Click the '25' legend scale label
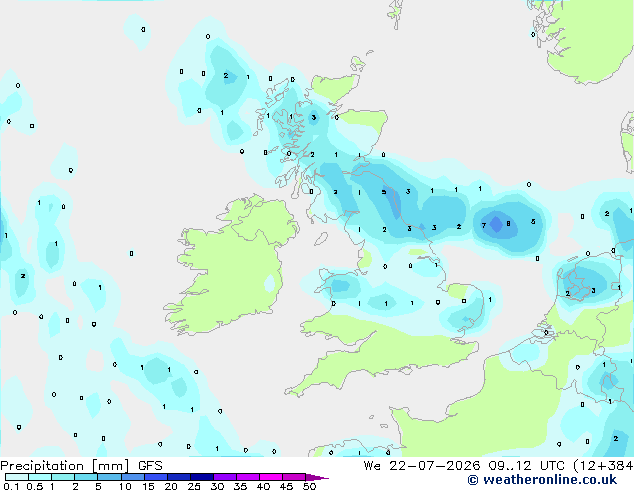 click(194, 486)
